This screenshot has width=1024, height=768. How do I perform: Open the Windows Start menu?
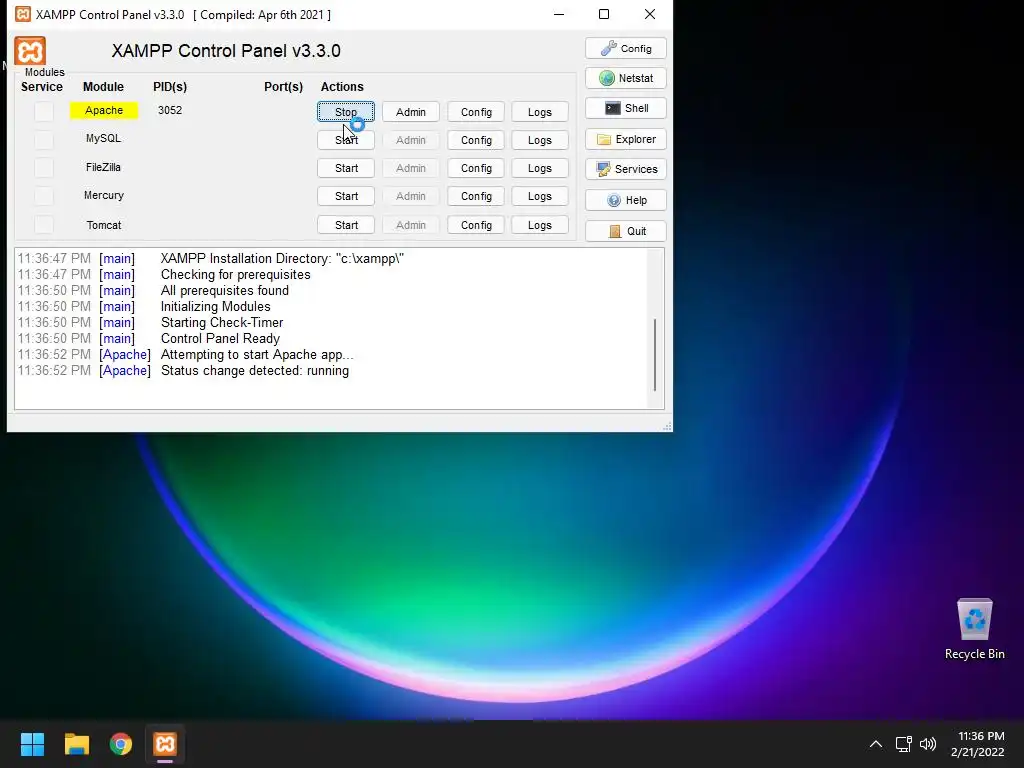[32, 744]
